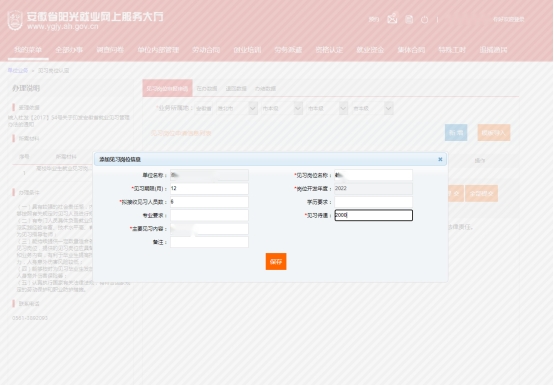This screenshot has width=554, height=385.
Task: Click the orange 模板导入 button
Action: pos(494,132)
